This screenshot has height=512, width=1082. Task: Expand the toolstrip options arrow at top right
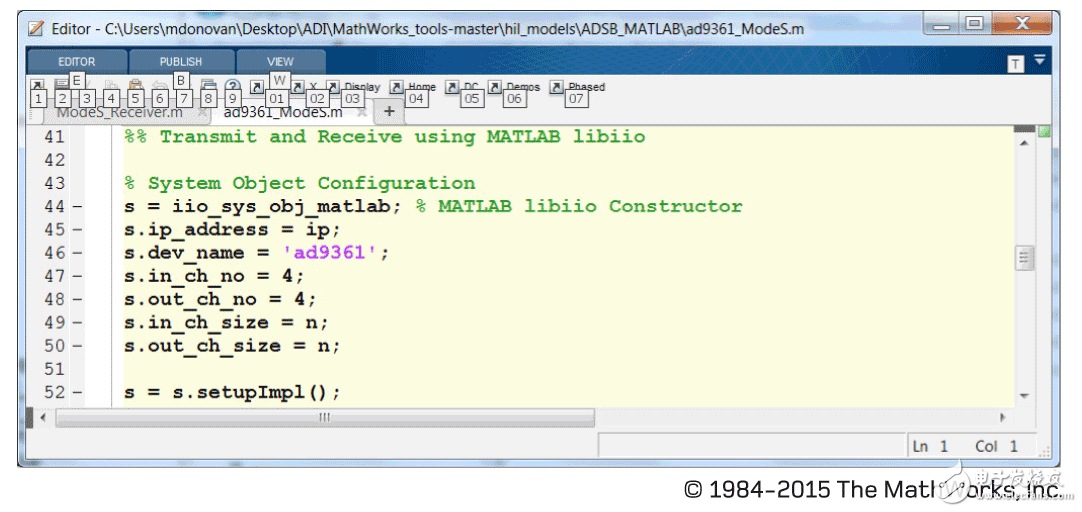[x=1039, y=61]
